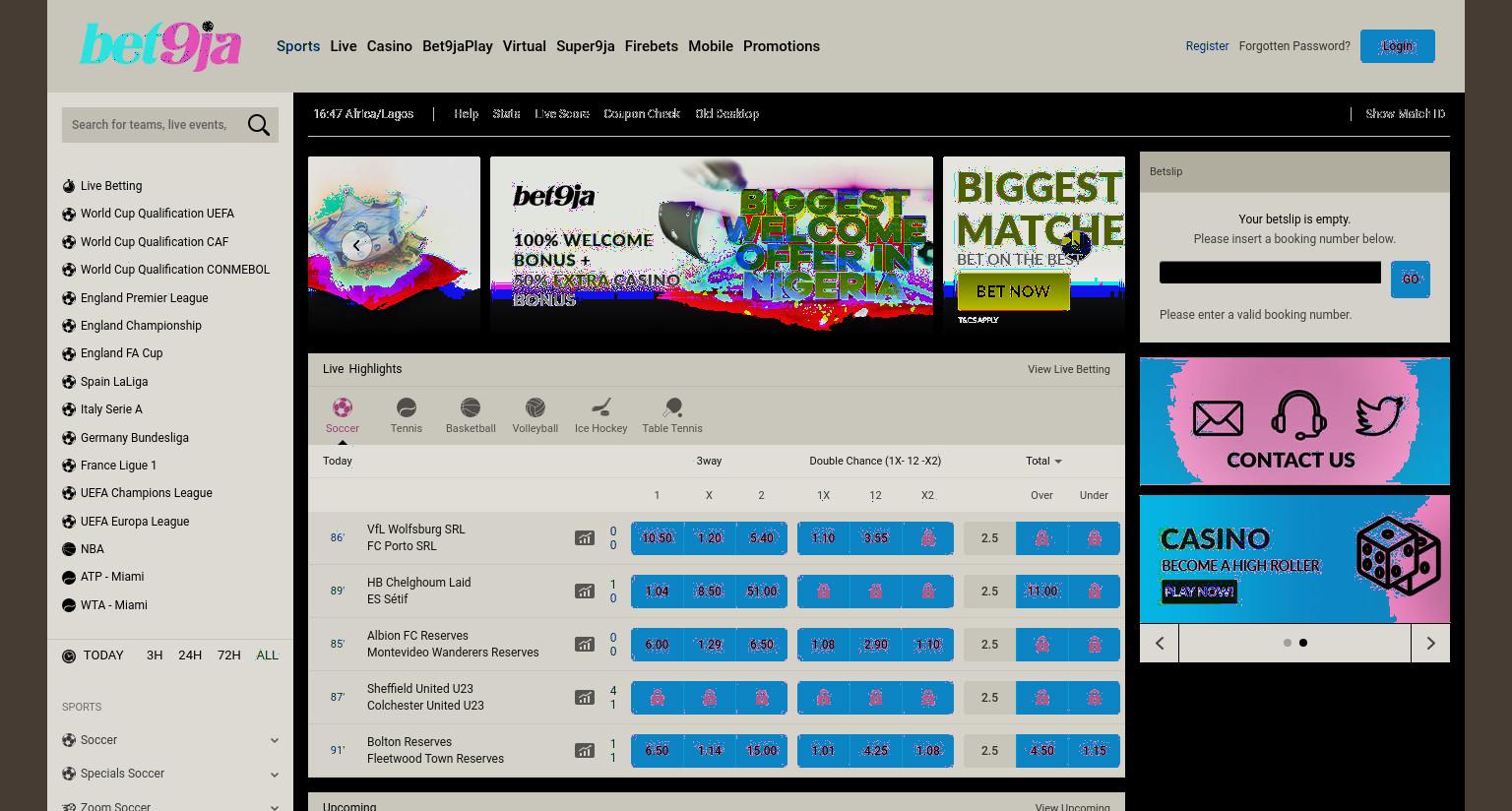Click the GO booking button
Viewport: 1512px width, 811px height.
1411,280
